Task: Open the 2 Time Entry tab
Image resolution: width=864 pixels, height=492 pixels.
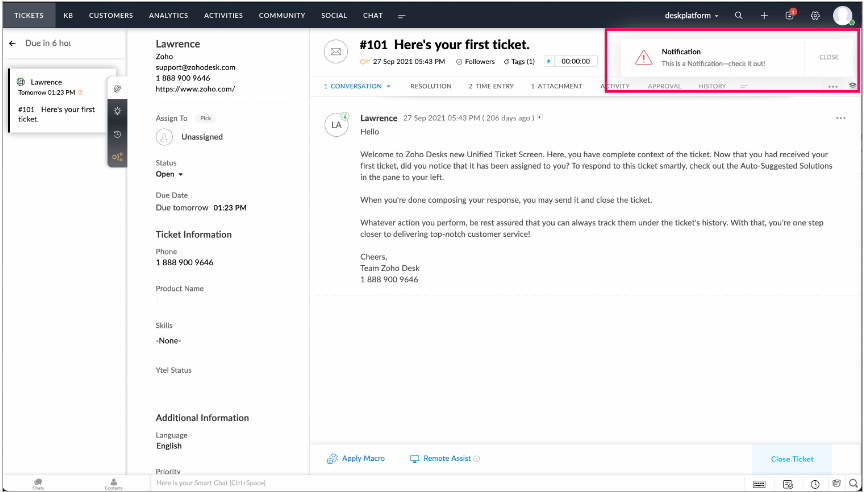Action: click(x=491, y=86)
